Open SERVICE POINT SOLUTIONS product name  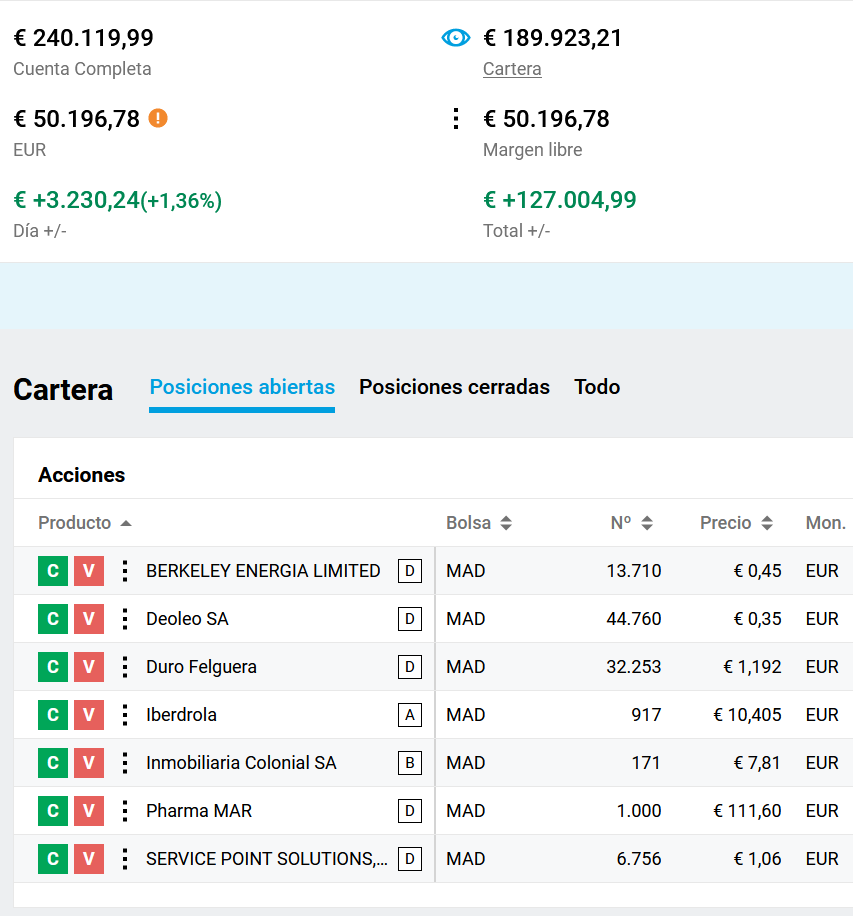tap(266, 858)
